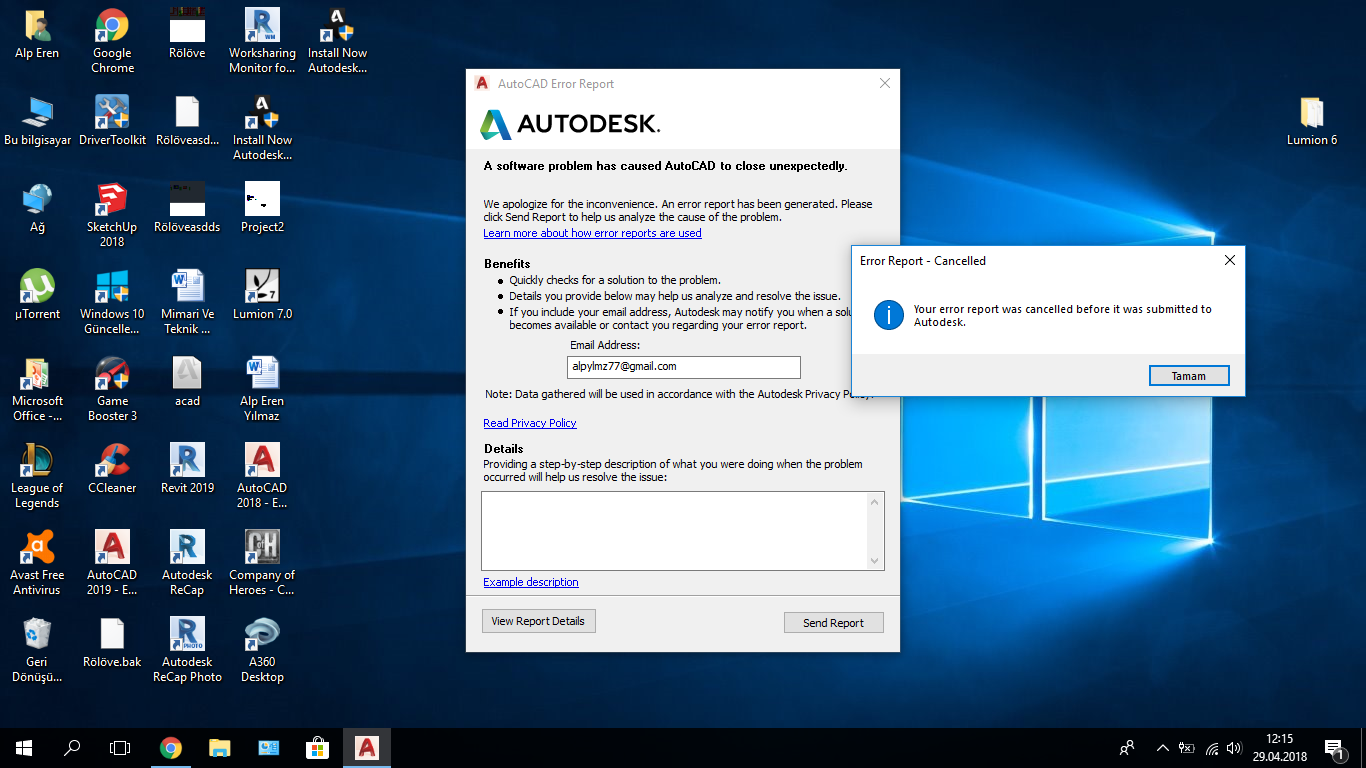The image size is (1366, 768).
Task: Launch the Autodesk ReCap Photo shortcut
Action: (187, 650)
